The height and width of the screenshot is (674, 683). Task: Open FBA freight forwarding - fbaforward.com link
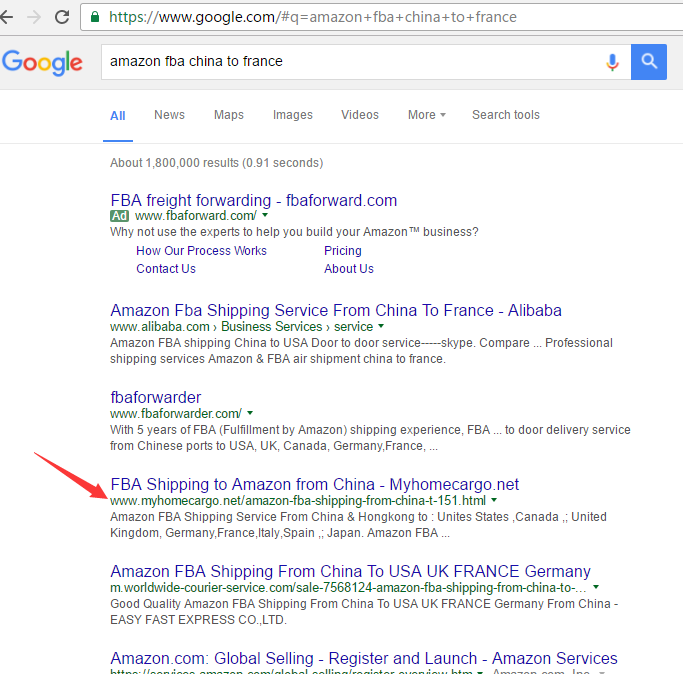tap(254, 200)
